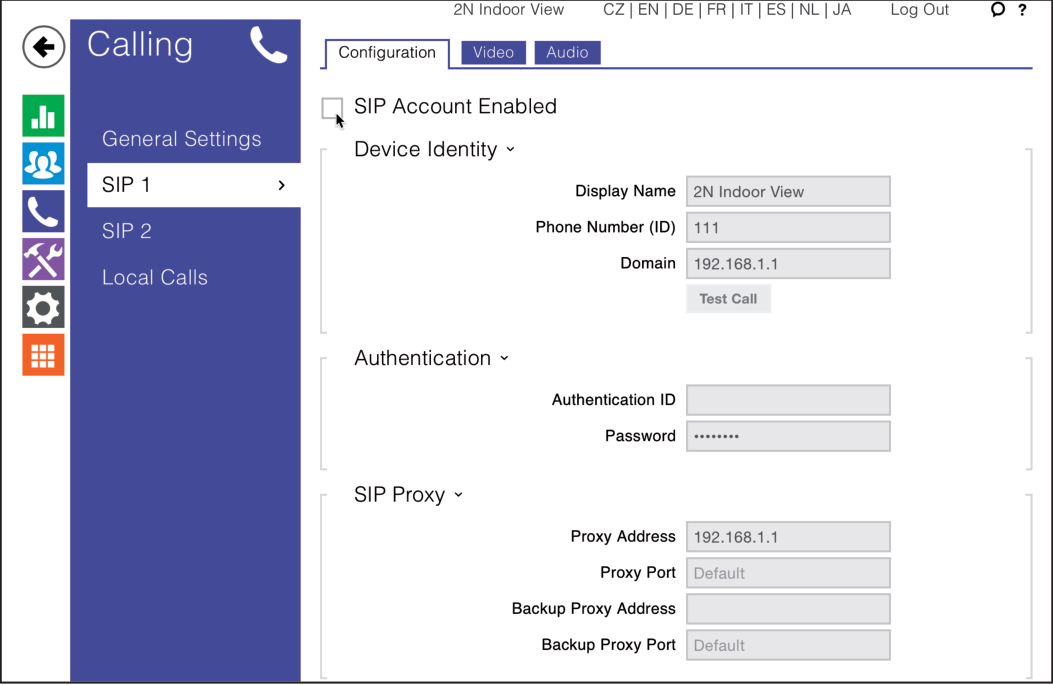Viewport: 1053px width, 685px height.
Task: Open the System gear icon
Action: point(43,307)
